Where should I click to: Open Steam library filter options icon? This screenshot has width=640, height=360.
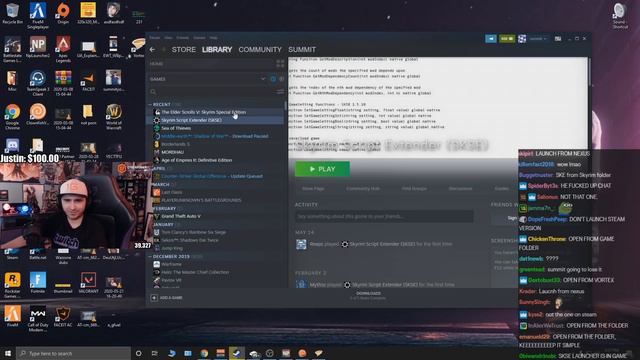click(x=280, y=92)
